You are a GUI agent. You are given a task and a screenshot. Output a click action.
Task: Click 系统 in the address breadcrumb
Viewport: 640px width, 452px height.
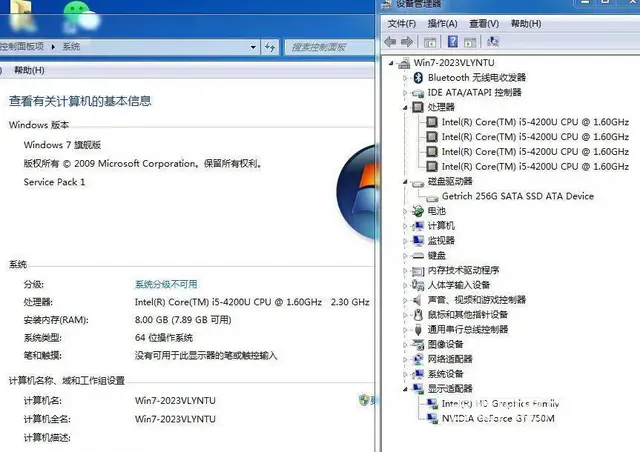pos(71,47)
